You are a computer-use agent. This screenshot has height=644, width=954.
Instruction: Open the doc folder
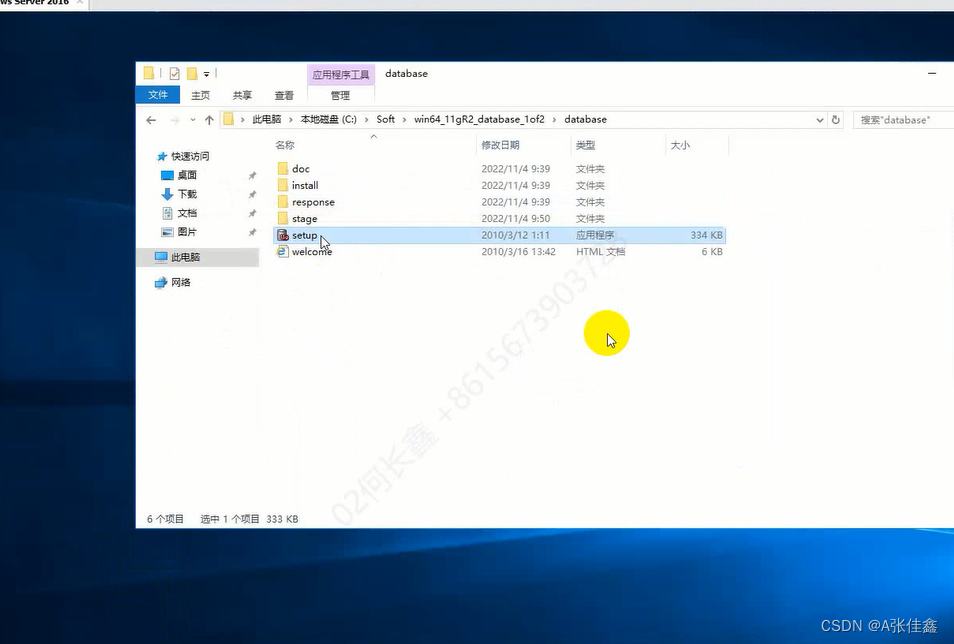[301, 168]
